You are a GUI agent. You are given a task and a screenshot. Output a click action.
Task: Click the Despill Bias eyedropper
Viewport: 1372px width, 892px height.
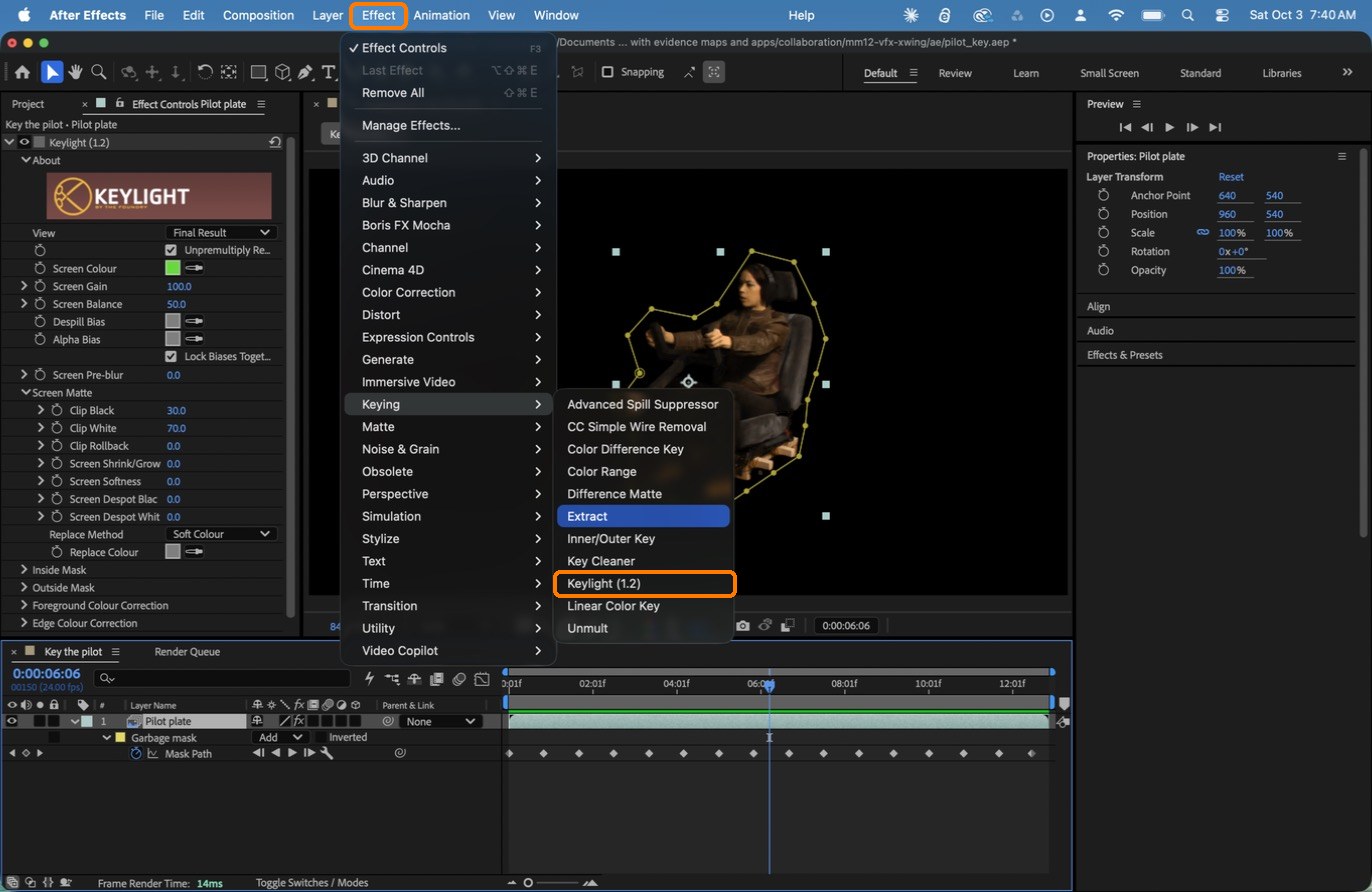point(193,322)
